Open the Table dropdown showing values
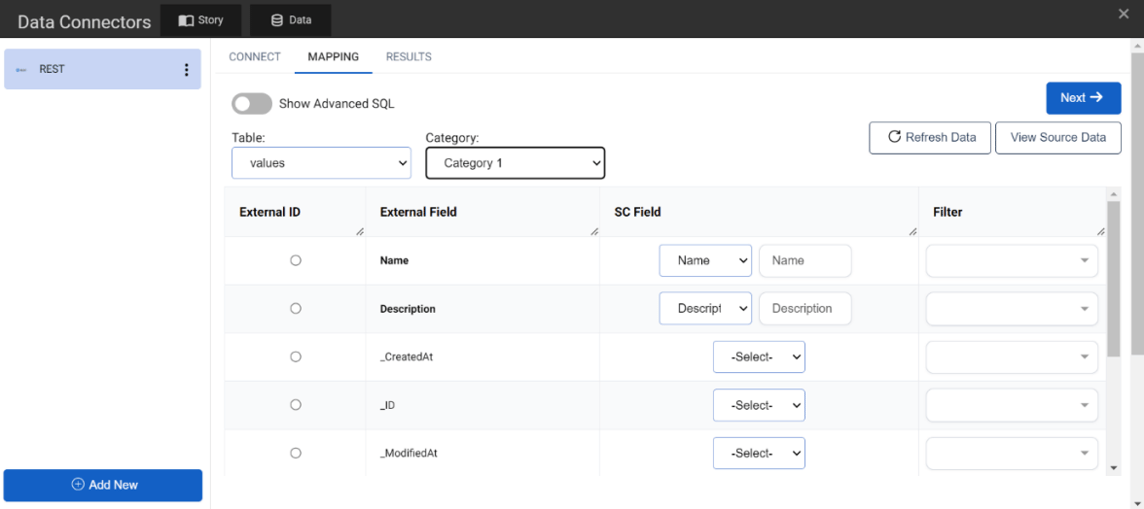This screenshot has width=1144, height=509. pos(322,163)
